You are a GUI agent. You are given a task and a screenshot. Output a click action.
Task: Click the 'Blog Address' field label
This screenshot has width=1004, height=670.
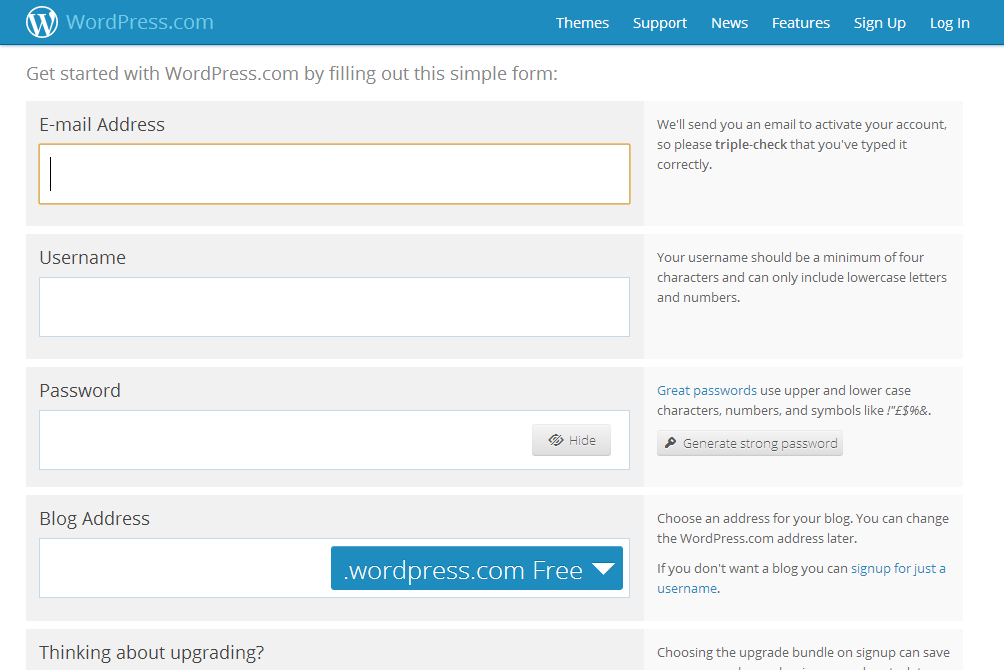(x=95, y=519)
